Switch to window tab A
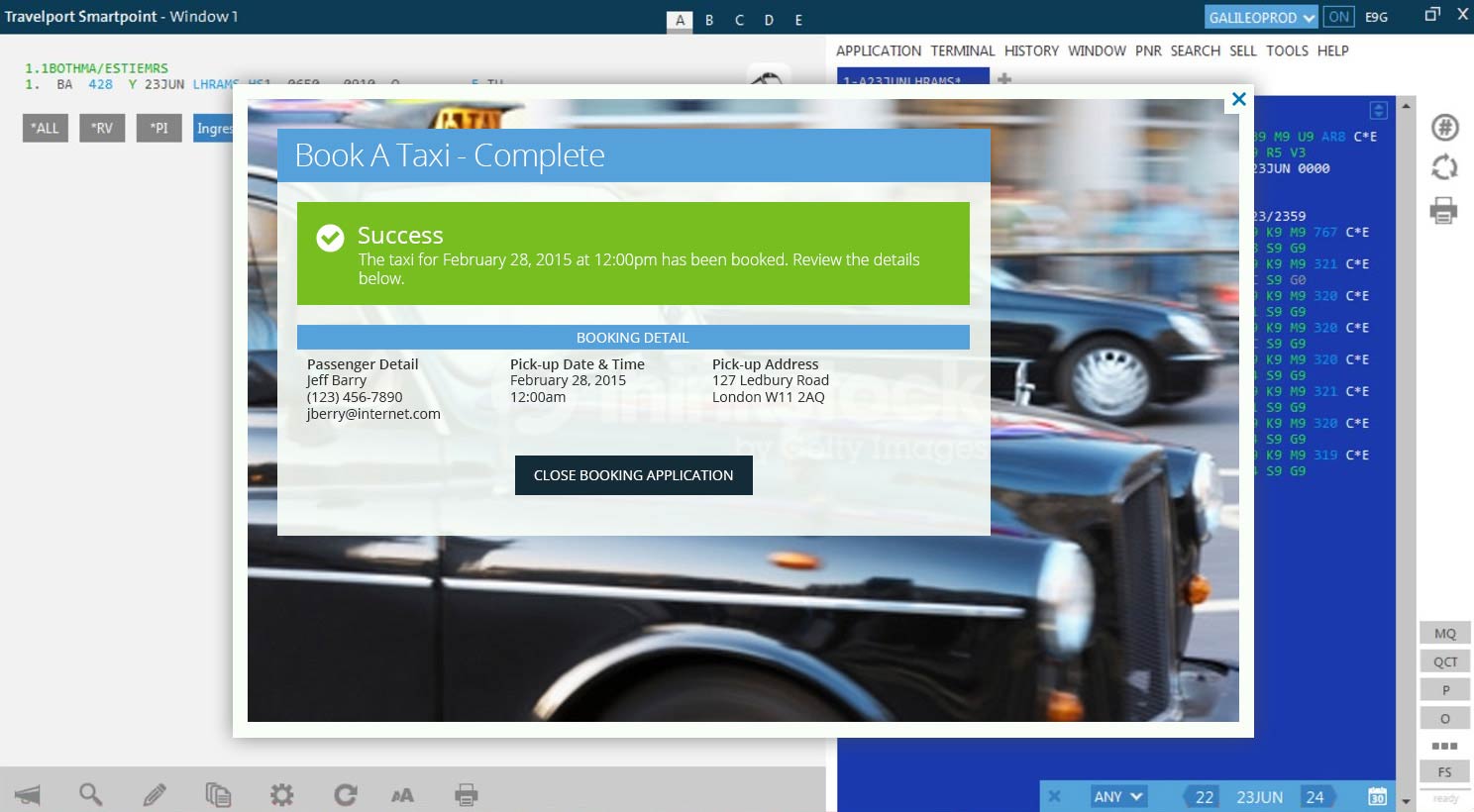Screen dimensions: 1474x812 coord(680,20)
